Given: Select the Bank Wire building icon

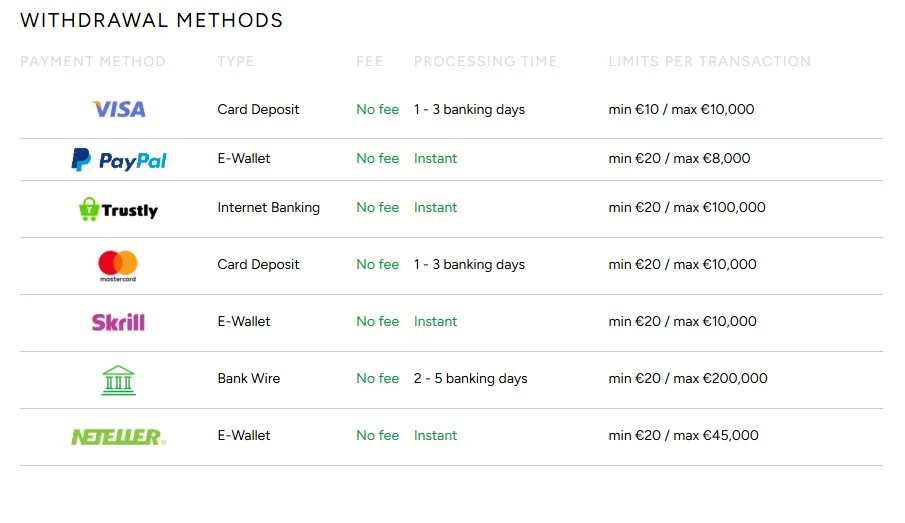Looking at the screenshot, I should click(x=118, y=379).
